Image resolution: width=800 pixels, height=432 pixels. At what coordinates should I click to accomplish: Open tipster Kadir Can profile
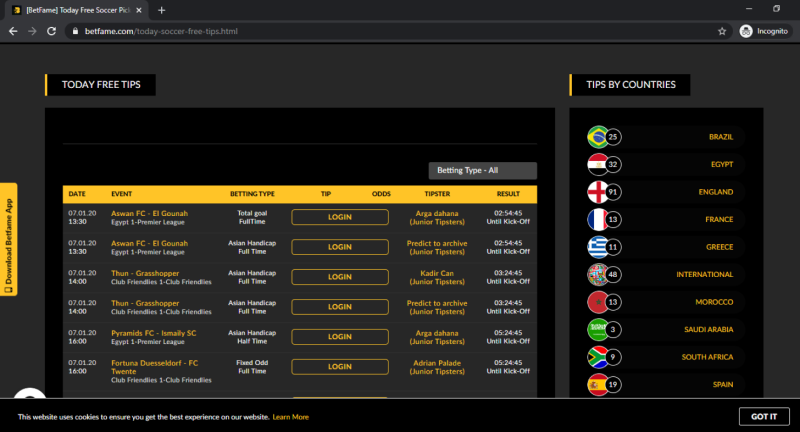tap(437, 273)
